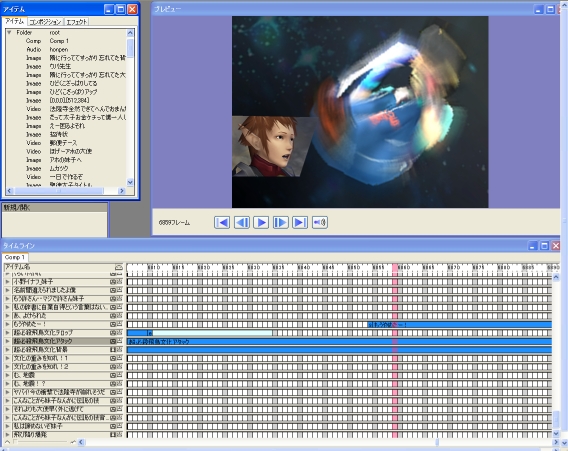Expand the もう怒った～！ layer row

point(7,324)
